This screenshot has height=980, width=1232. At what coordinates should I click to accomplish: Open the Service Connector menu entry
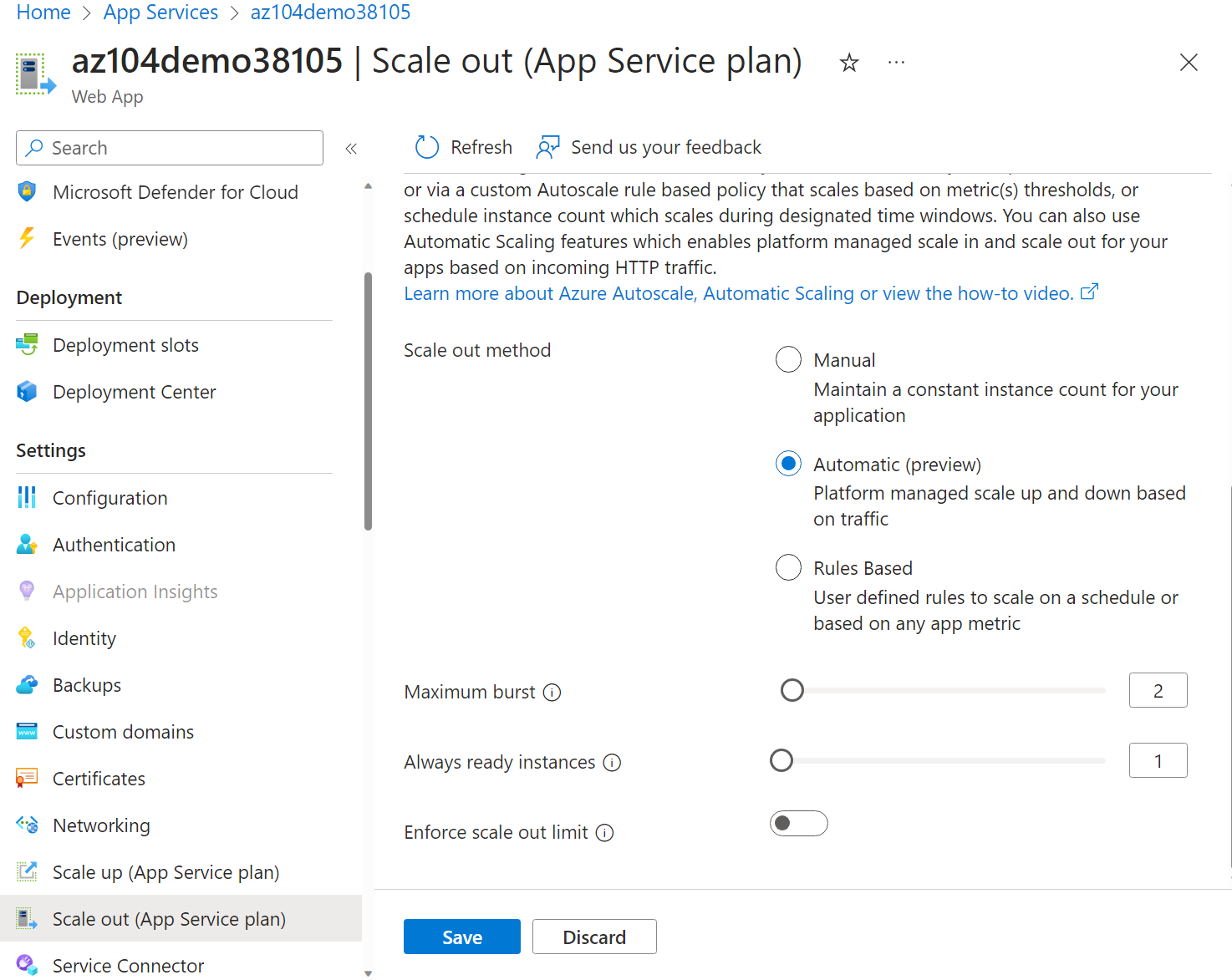tap(128, 965)
